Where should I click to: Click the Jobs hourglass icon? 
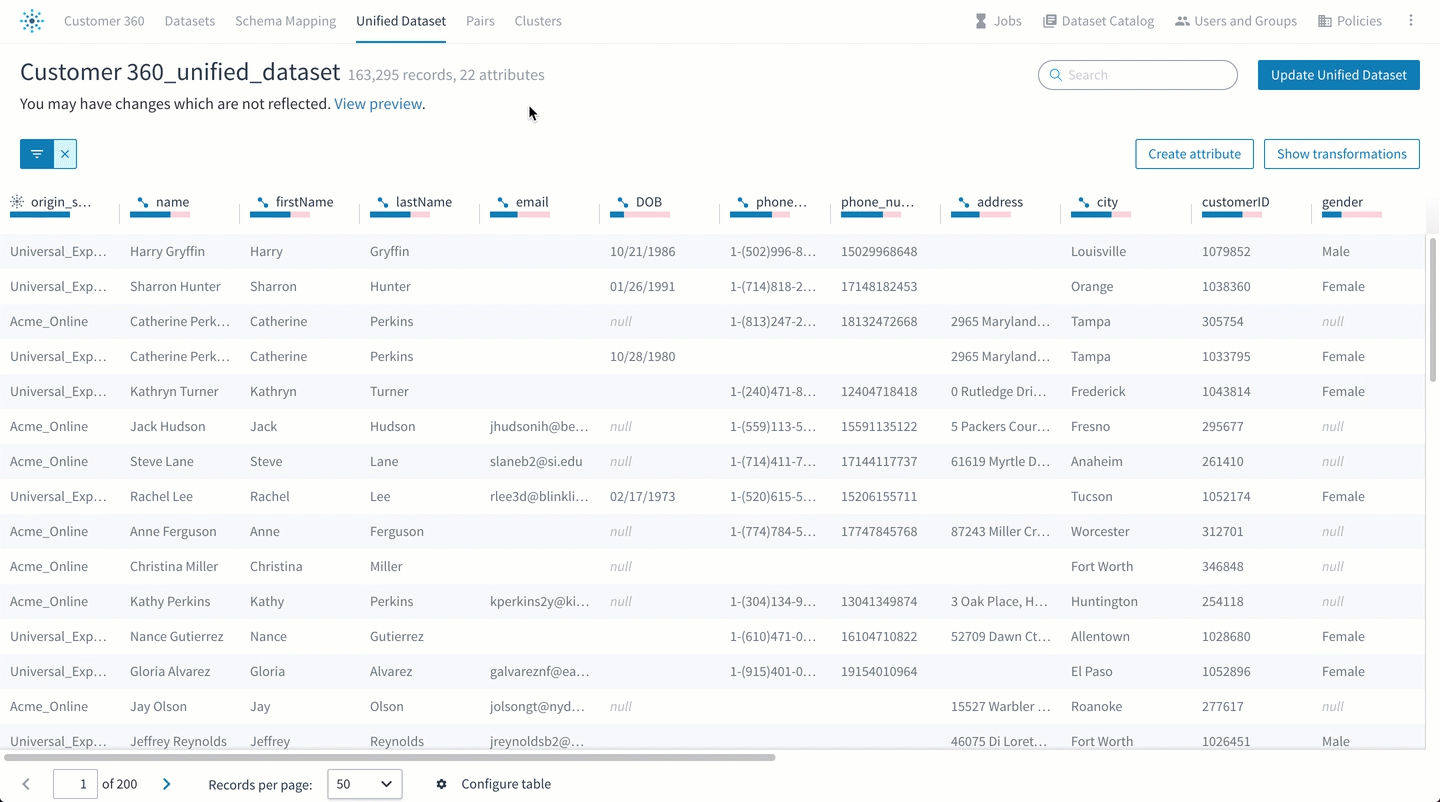click(981, 21)
